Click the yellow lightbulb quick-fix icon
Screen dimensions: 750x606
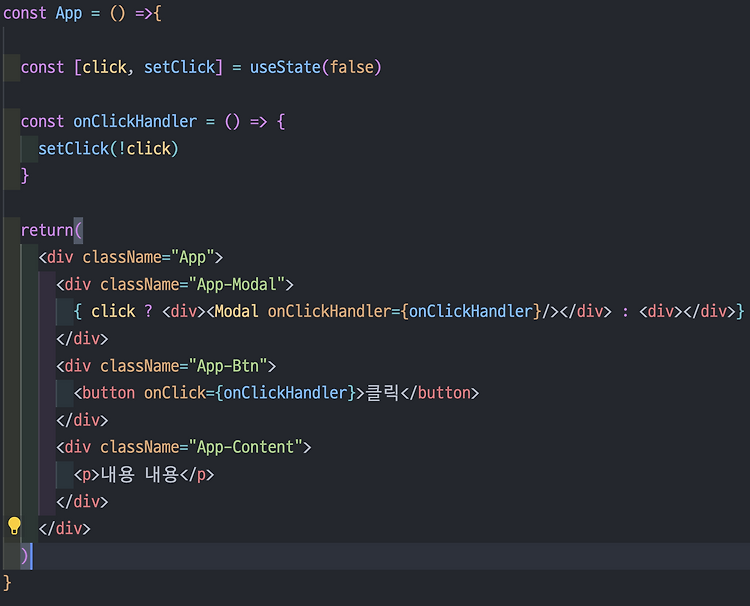[14, 526]
